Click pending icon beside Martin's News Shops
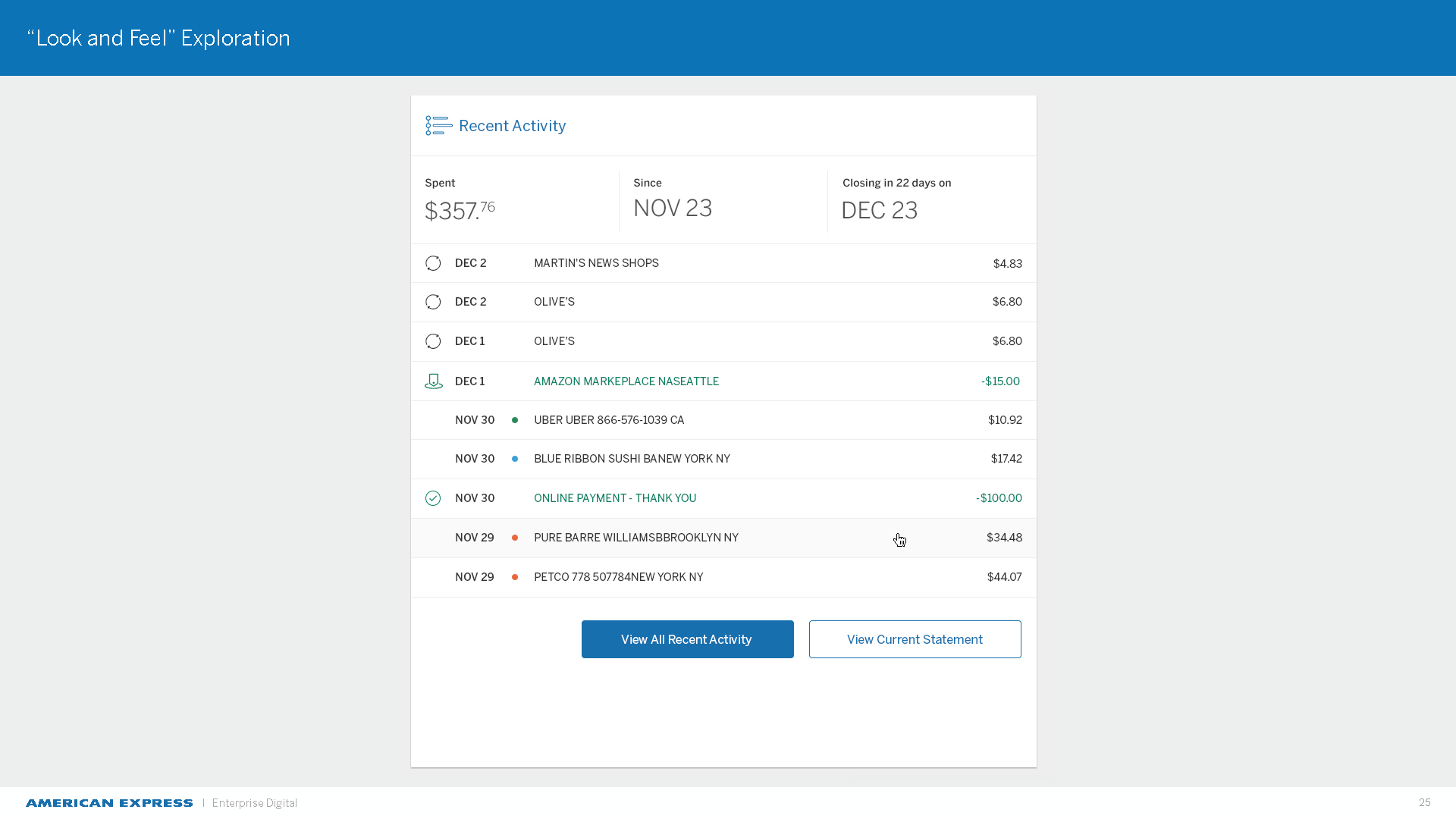This screenshot has height=819, width=1456. coord(433,263)
